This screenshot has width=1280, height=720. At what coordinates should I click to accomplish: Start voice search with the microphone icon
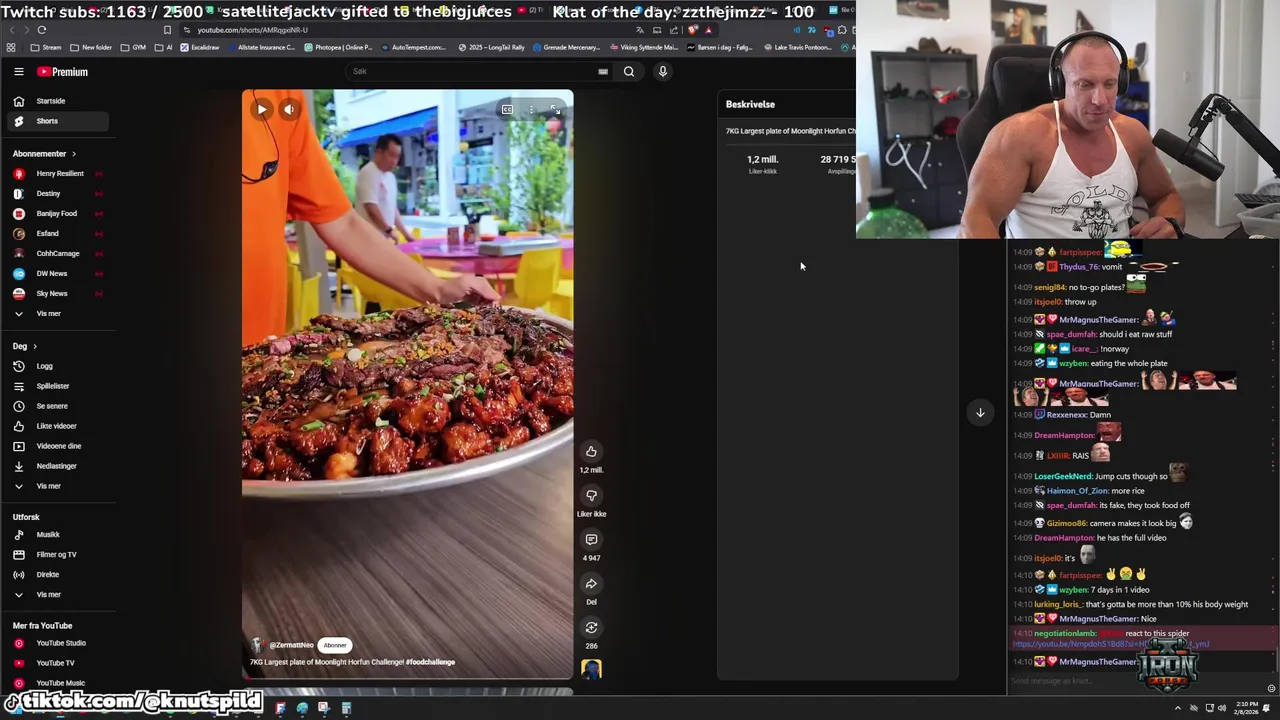click(x=662, y=72)
